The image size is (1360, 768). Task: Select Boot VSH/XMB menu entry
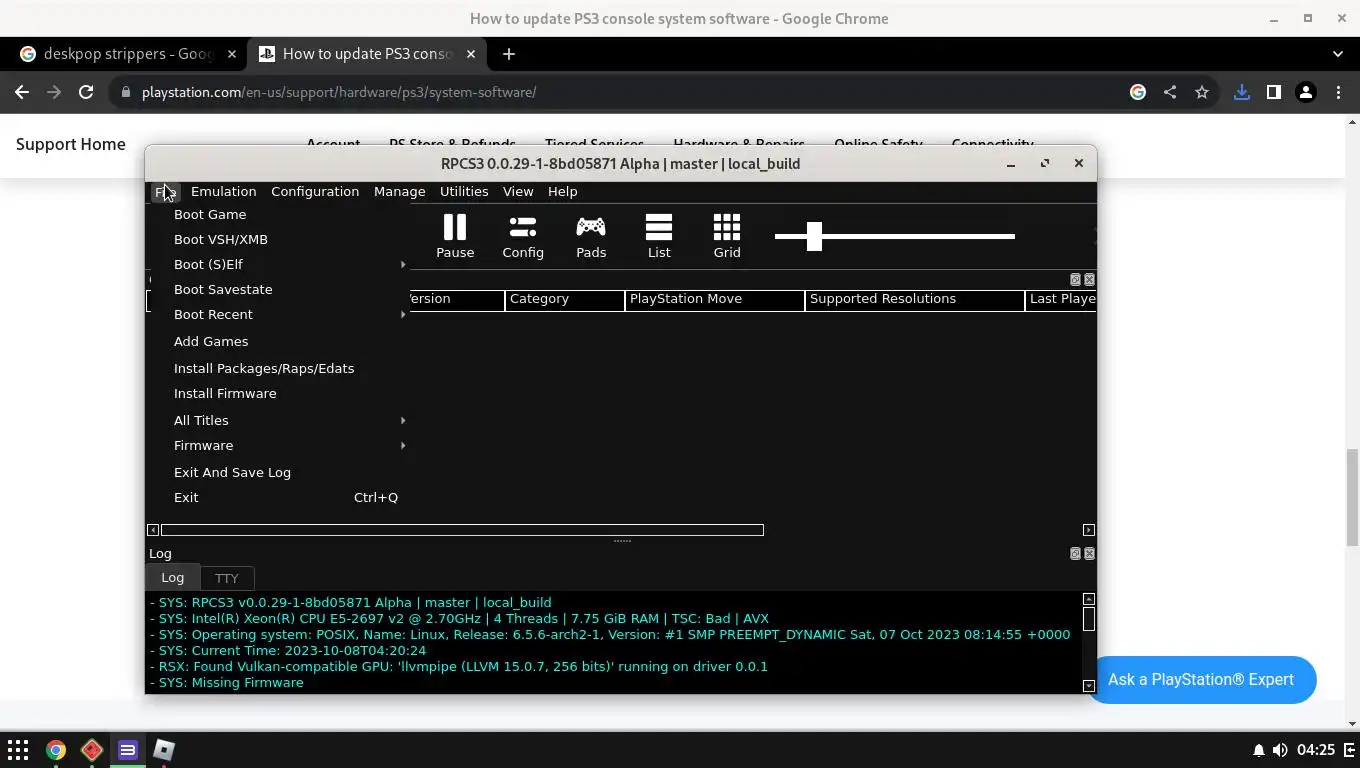tap(278, 239)
